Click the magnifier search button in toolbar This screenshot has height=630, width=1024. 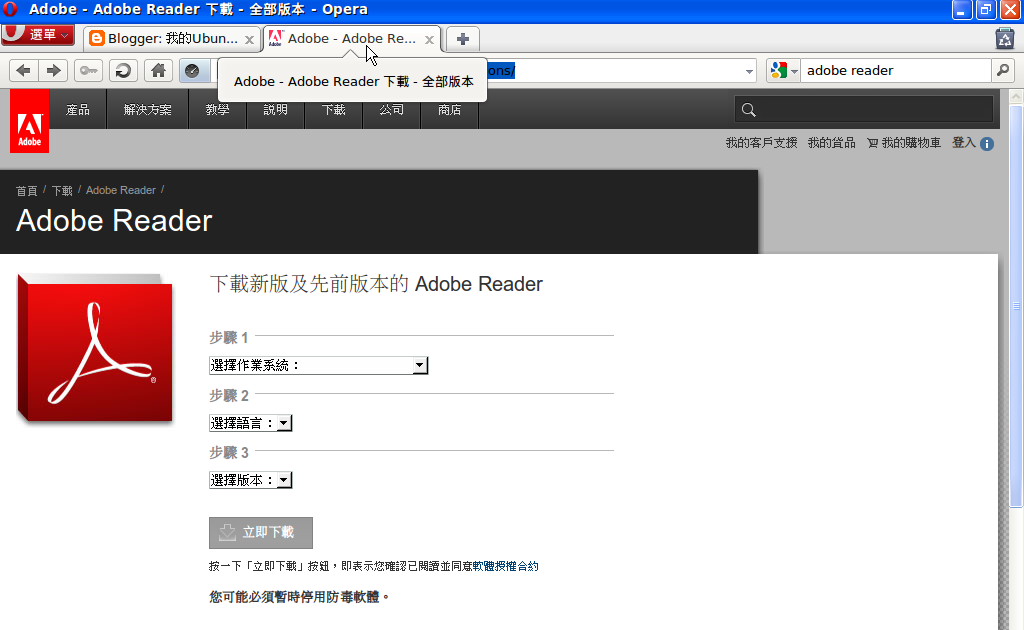(x=1003, y=71)
